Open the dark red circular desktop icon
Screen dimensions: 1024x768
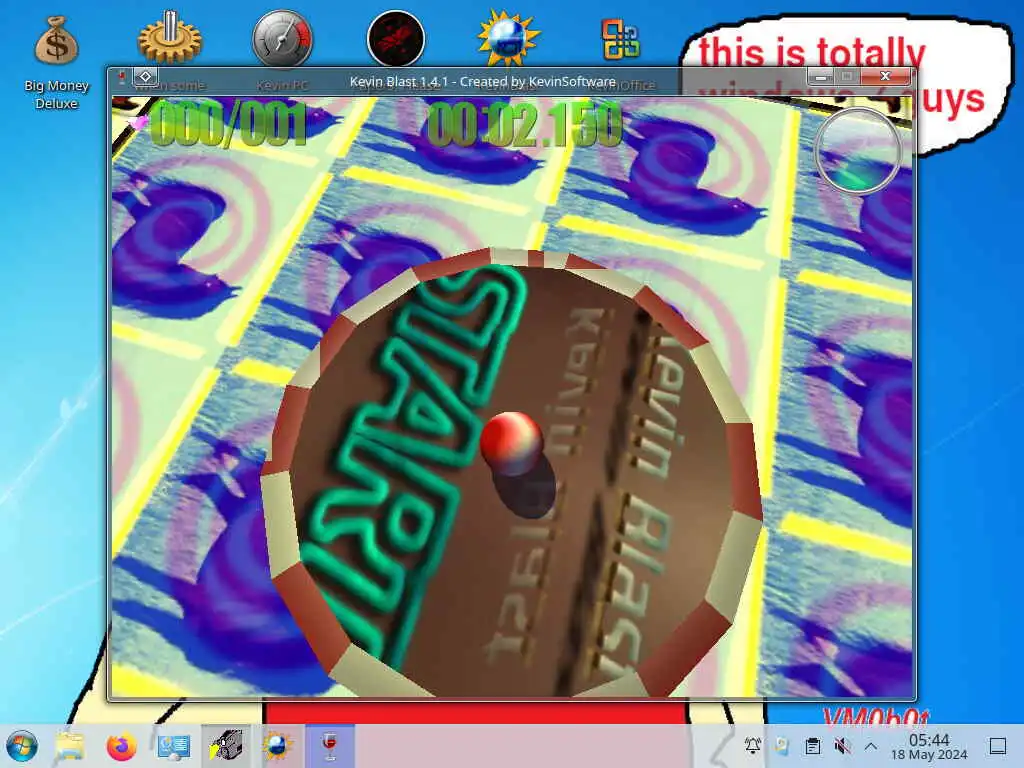click(396, 39)
